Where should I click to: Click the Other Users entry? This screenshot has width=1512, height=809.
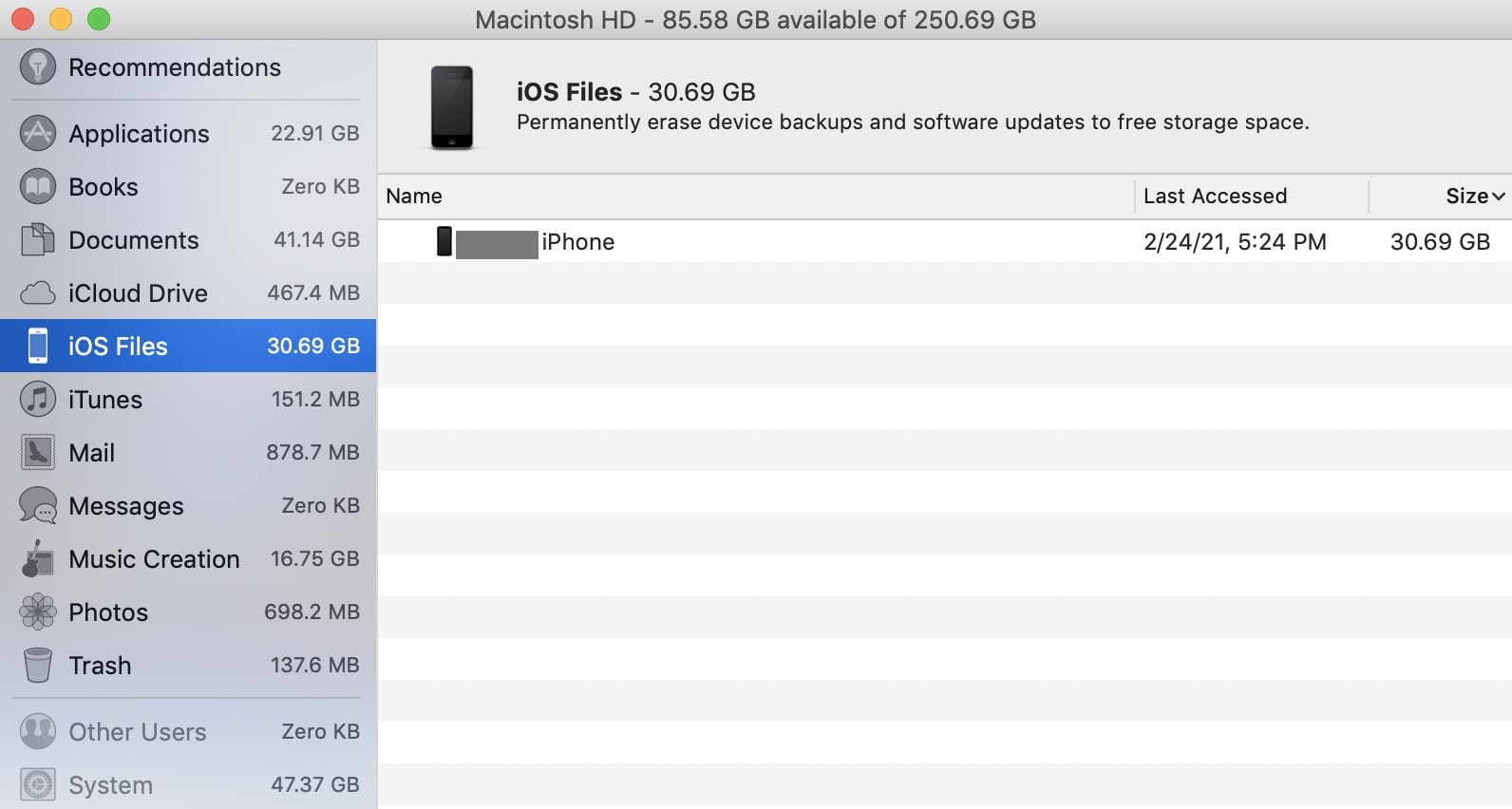pyautogui.click(x=188, y=731)
